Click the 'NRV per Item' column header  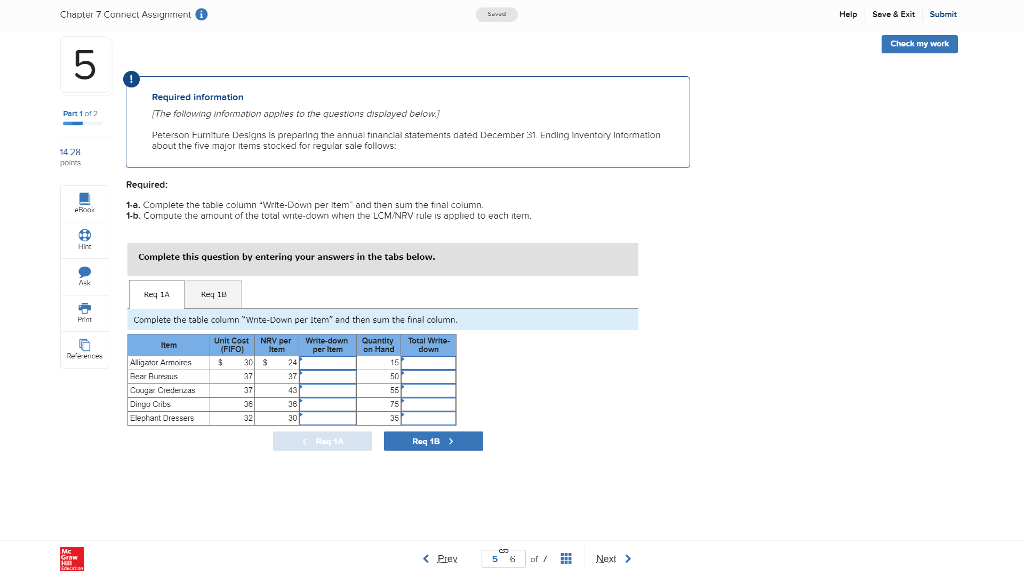tap(276, 345)
